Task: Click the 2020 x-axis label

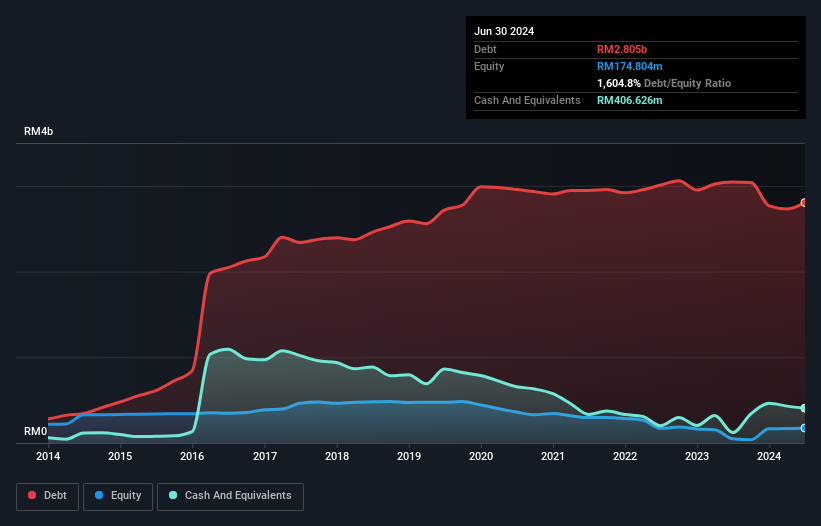Action: (x=481, y=456)
